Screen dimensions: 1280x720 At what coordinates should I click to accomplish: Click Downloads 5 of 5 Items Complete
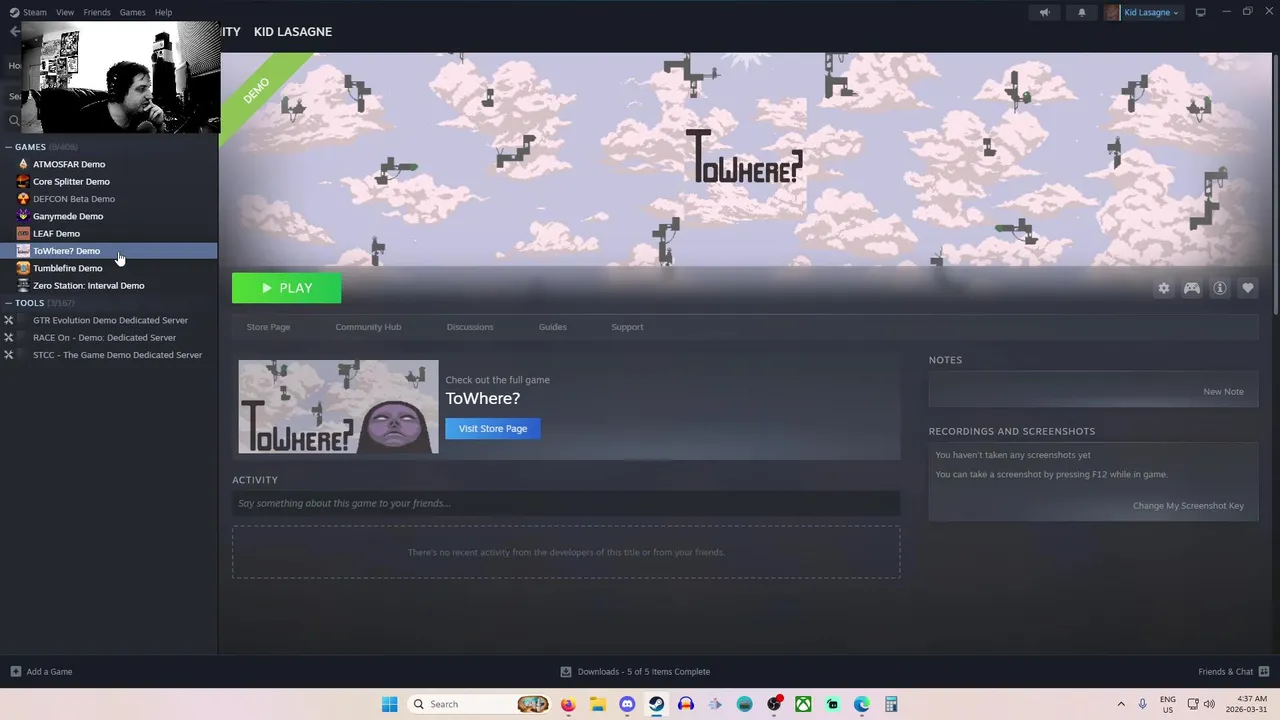[643, 672]
